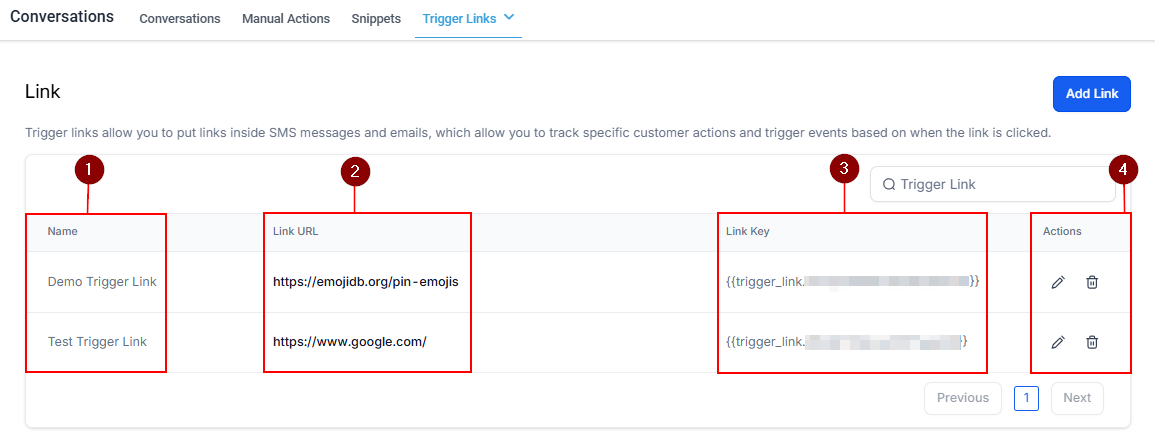Image resolution: width=1155 pixels, height=447 pixels.
Task: Select the Trigger Links tab
Action: 459,19
